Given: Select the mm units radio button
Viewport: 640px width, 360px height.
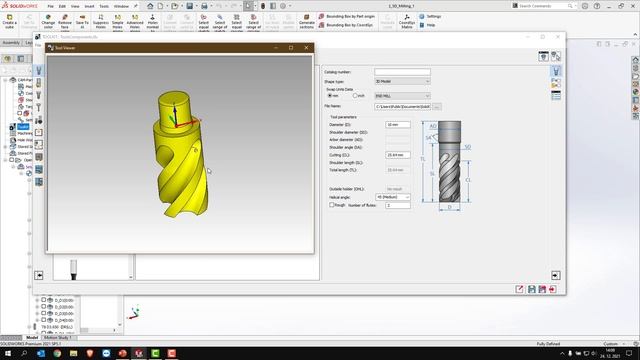Looking at the screenshot, I should 330,96.
